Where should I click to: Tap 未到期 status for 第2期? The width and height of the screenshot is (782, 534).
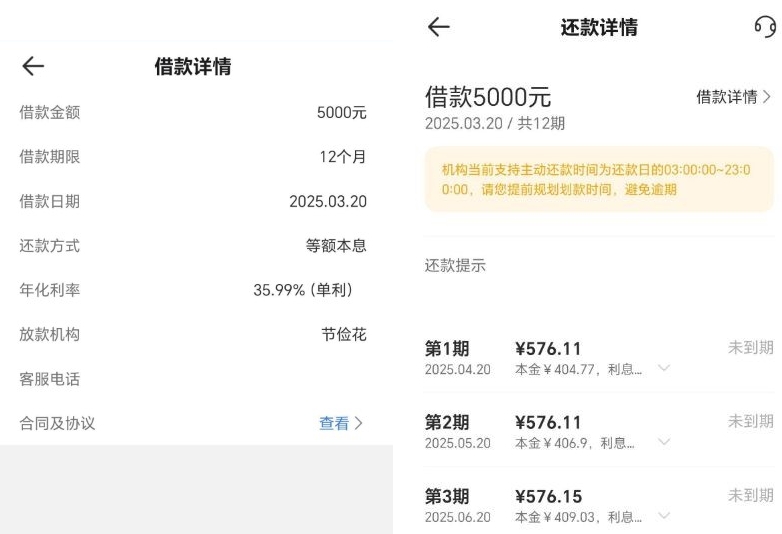point(751,421)
